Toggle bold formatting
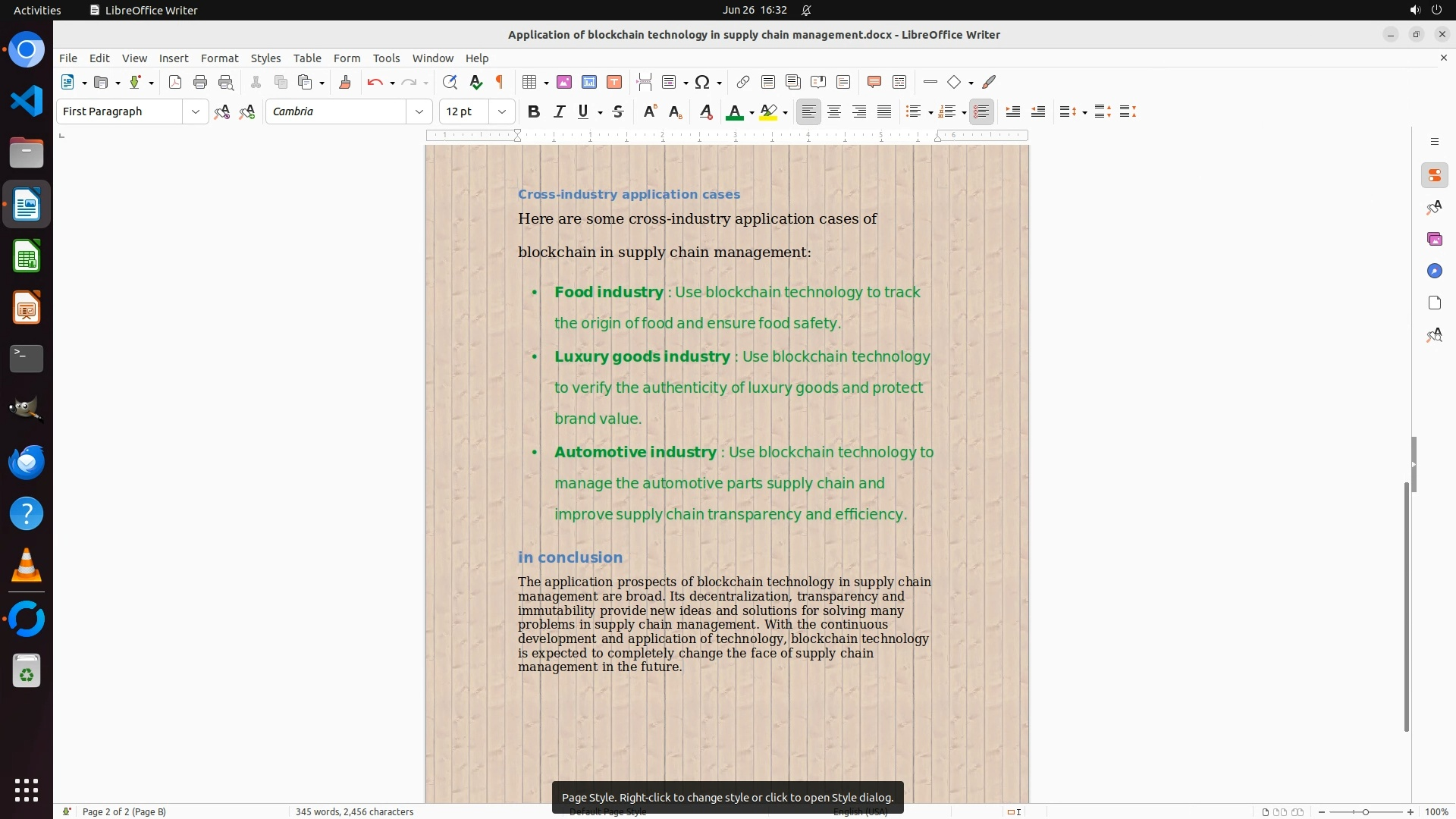The width and height of the screenshot is (1456, 819). coord(534,112)
